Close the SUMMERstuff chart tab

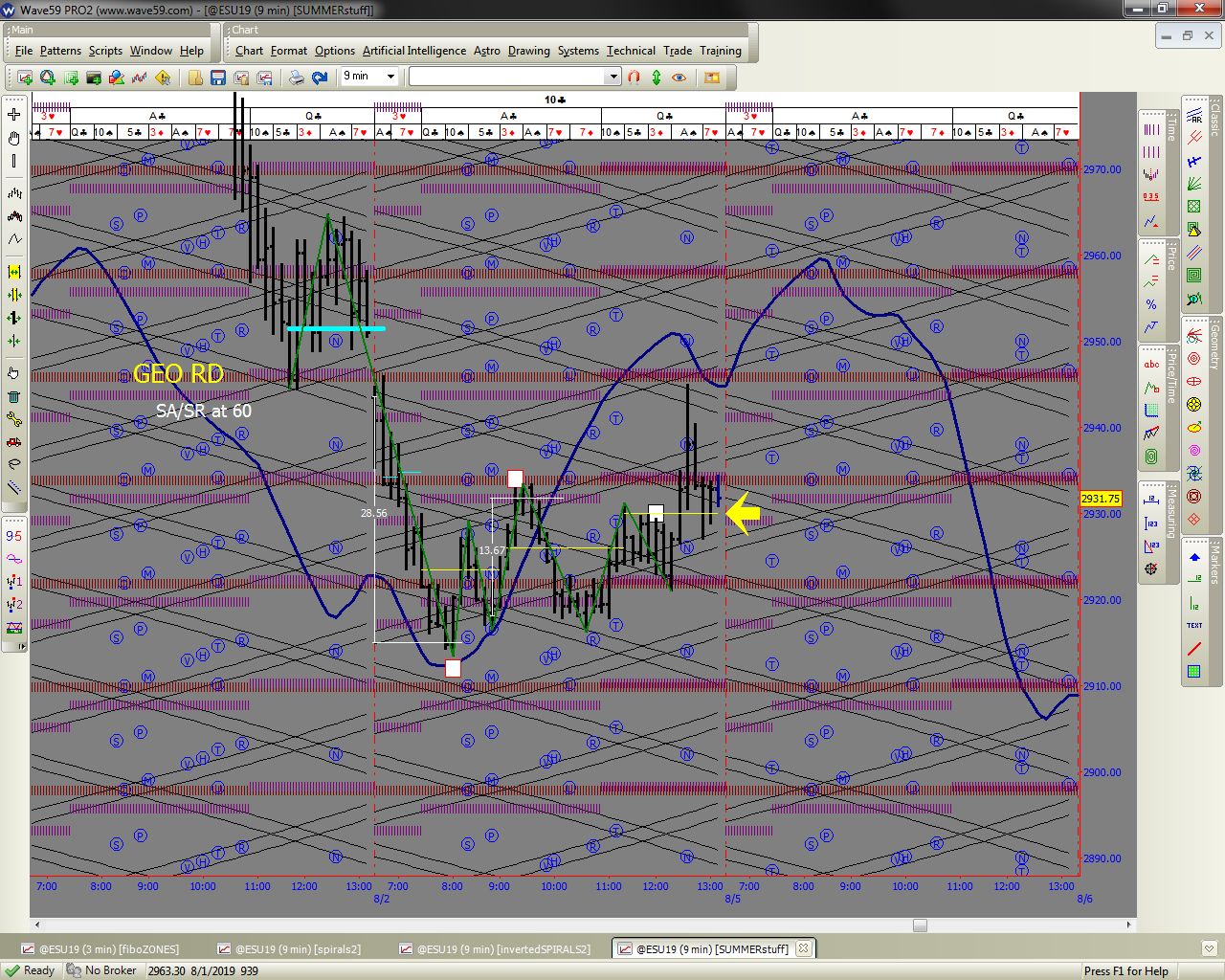pos(804,949)
